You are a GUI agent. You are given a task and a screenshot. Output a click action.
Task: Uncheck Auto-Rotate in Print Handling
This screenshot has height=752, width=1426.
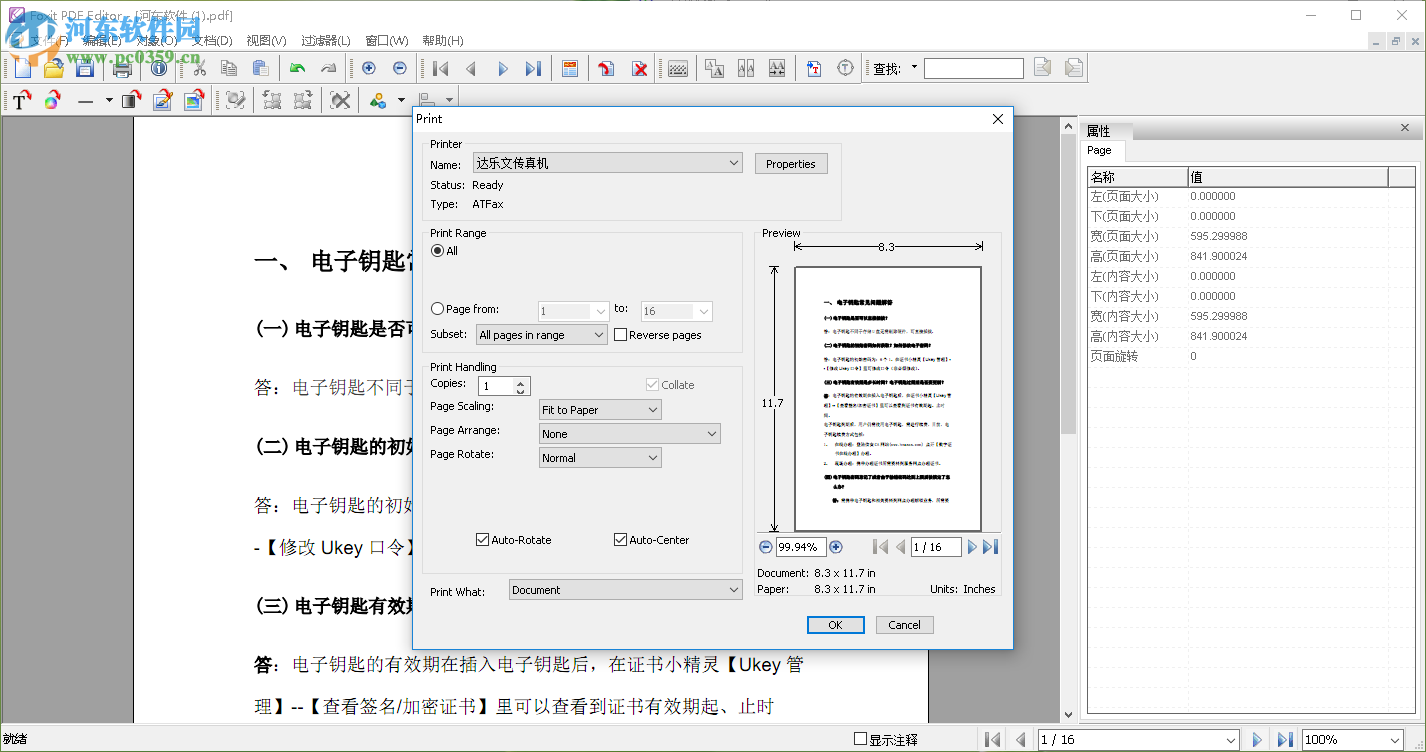[483, 539]
